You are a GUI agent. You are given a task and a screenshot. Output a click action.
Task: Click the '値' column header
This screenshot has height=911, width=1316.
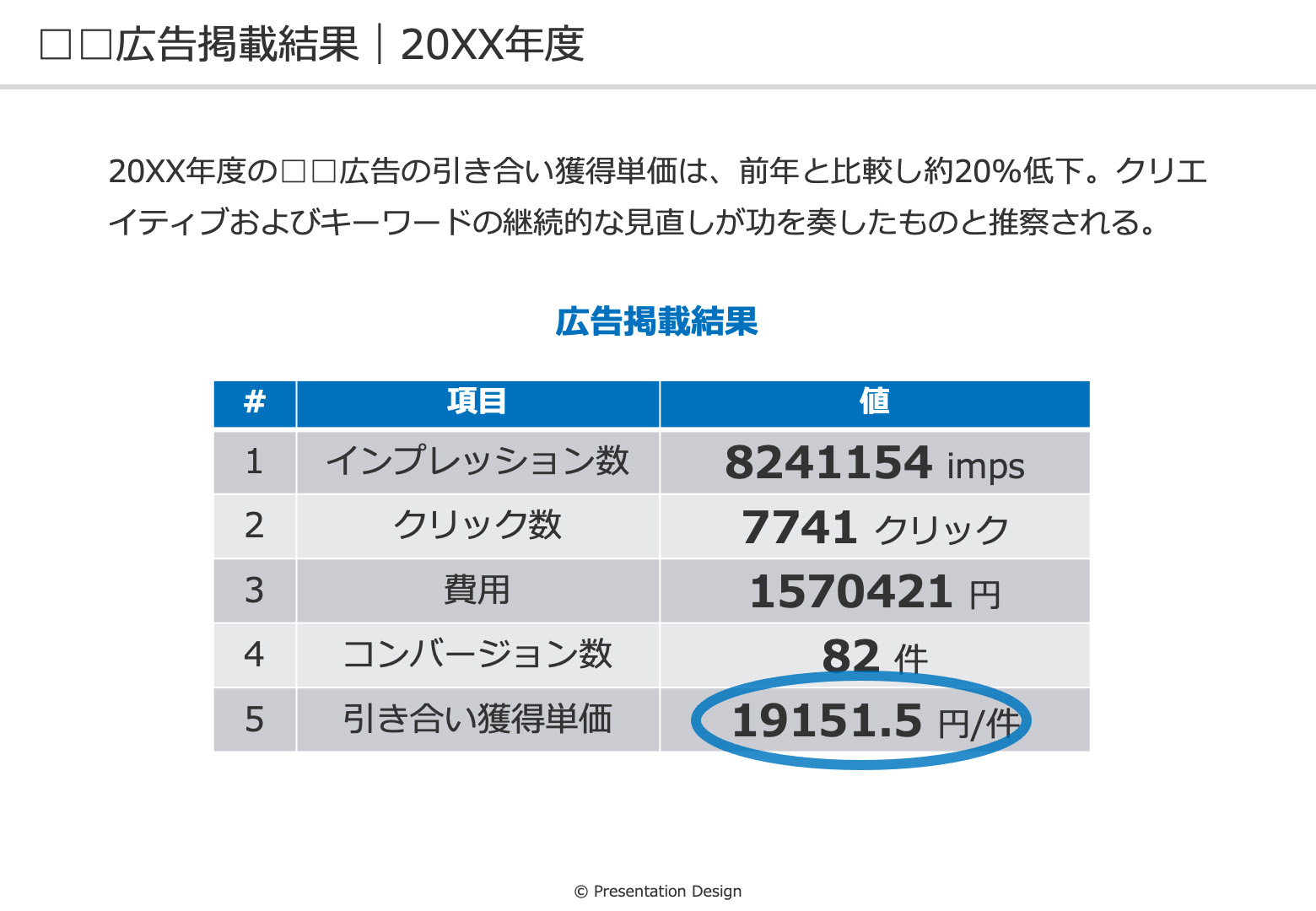click(x=875, y=404)
